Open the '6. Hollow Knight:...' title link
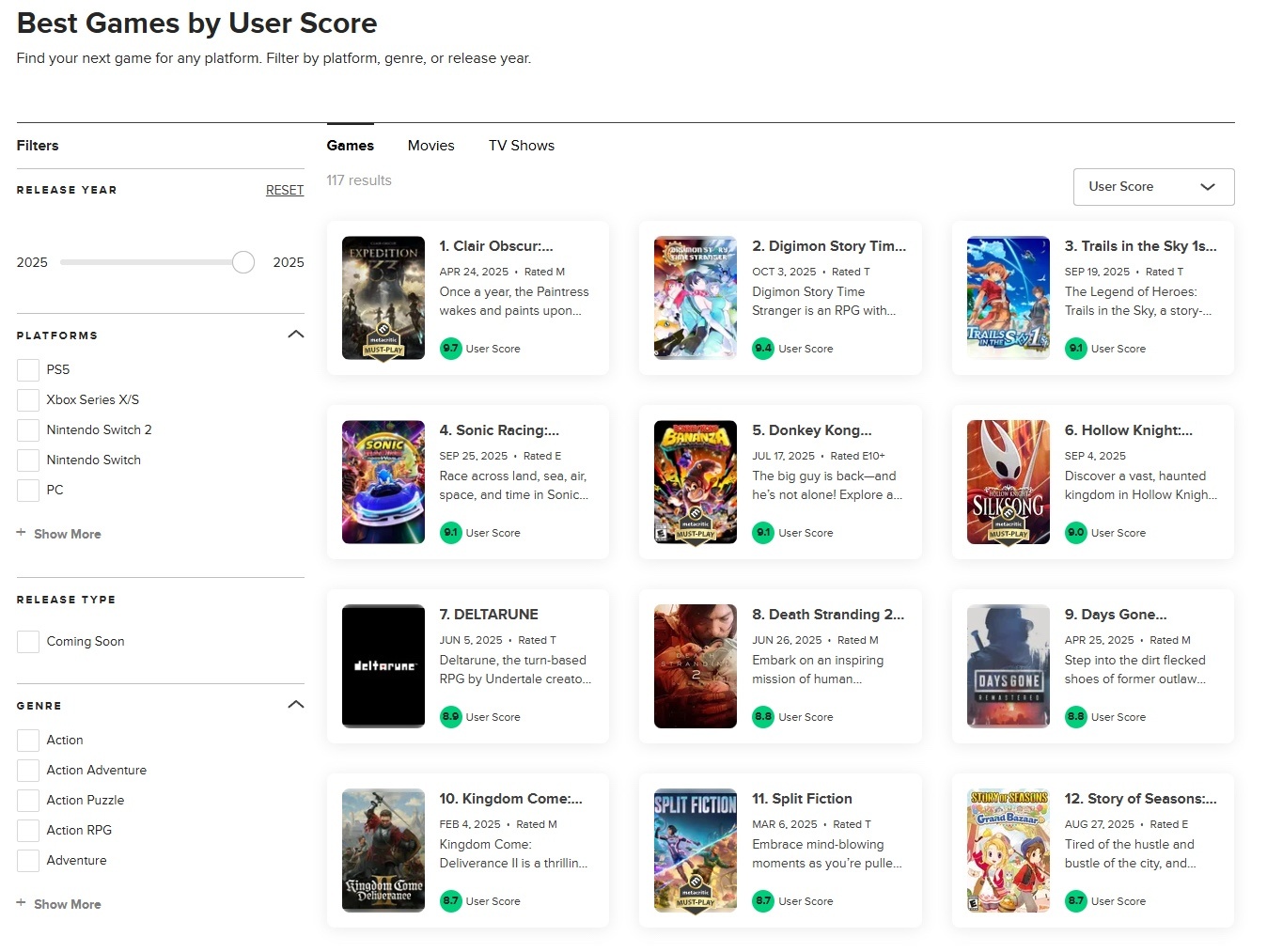The width and height of the screenshot is (1267, 952). pos(1129,430)
